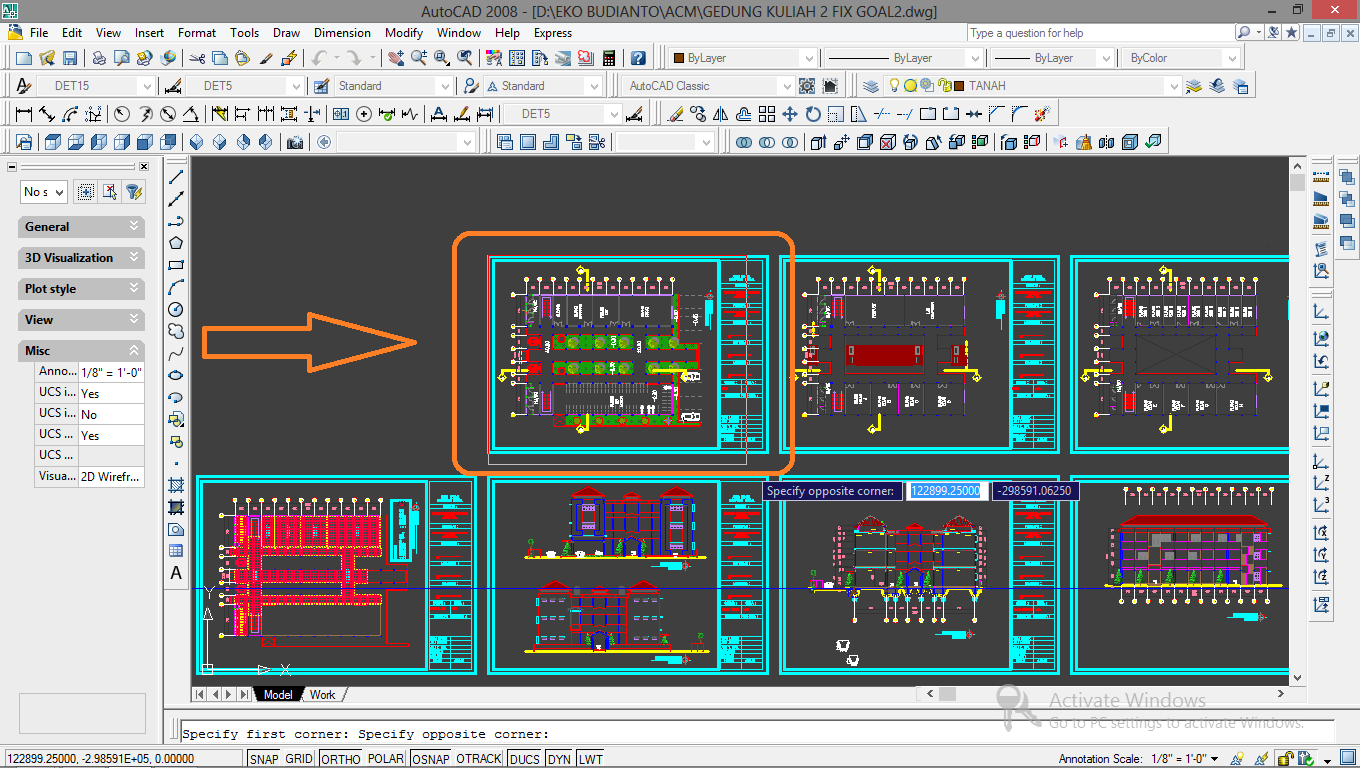This screenshot has height=768, width=1360.
Task: Open the Hatch tool
Action: (x=176, y=485)
